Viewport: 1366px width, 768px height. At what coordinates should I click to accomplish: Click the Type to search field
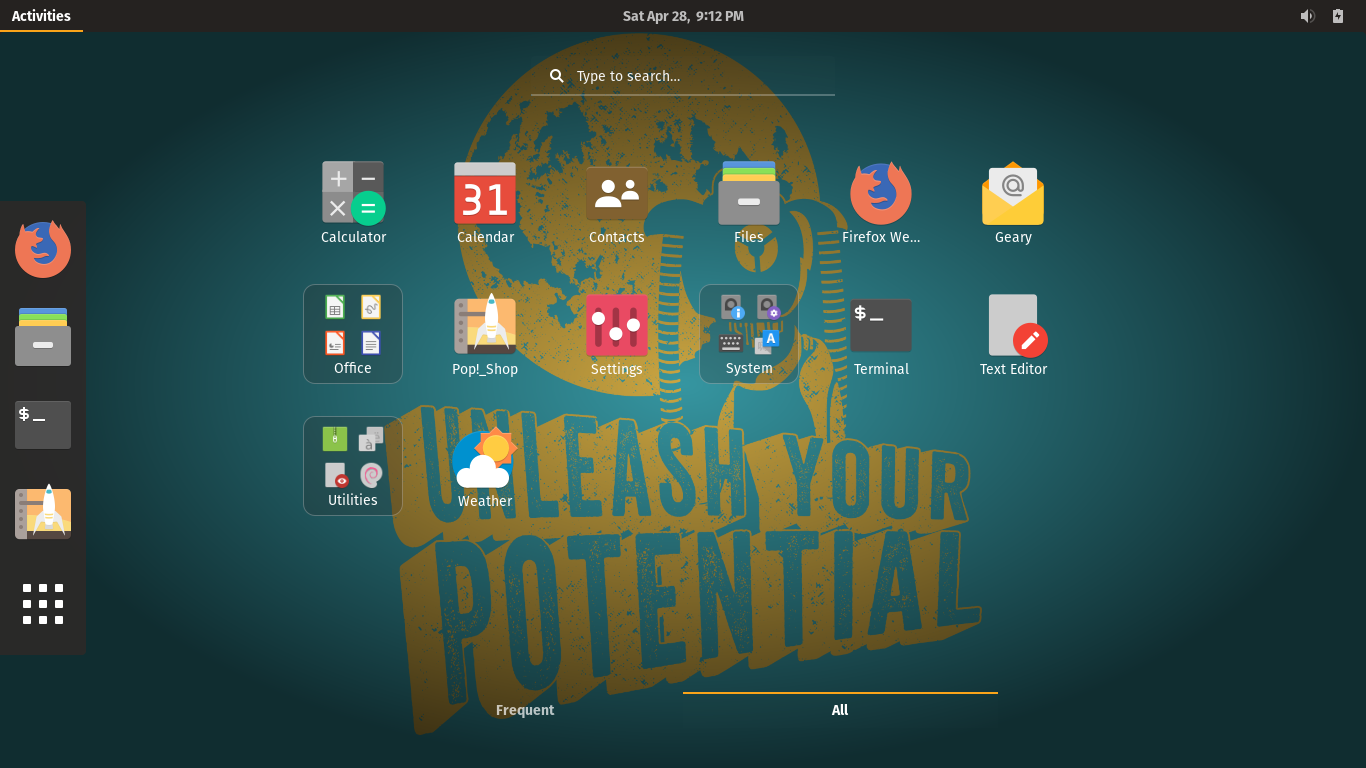coord(683,76)
